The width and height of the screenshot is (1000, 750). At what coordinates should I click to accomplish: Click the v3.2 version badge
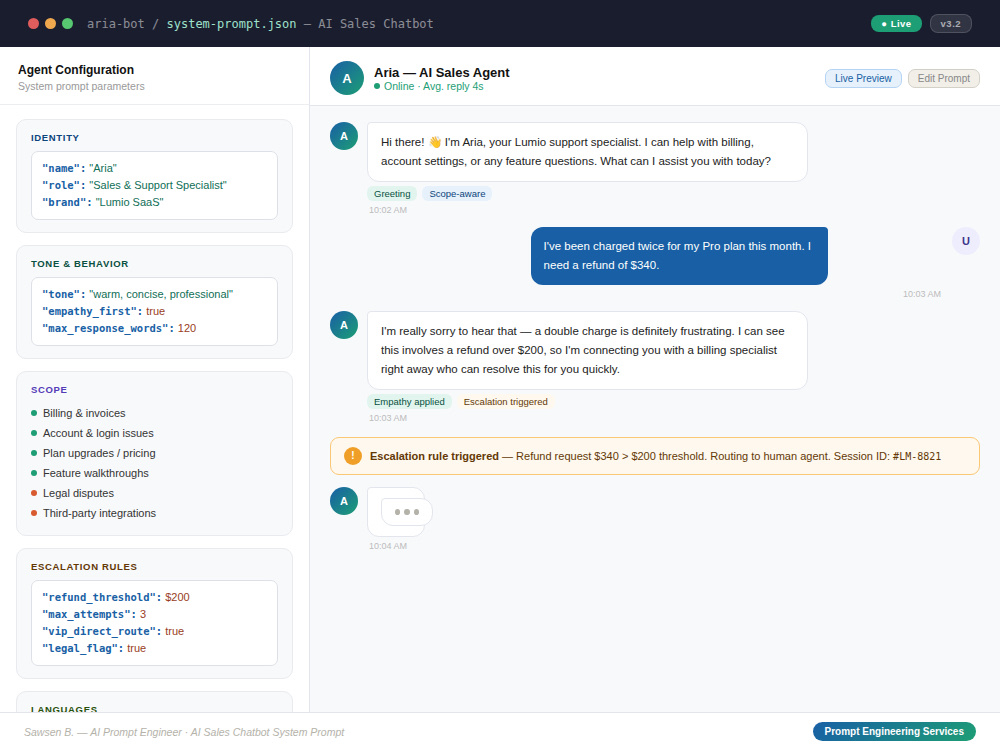(950, 24)
